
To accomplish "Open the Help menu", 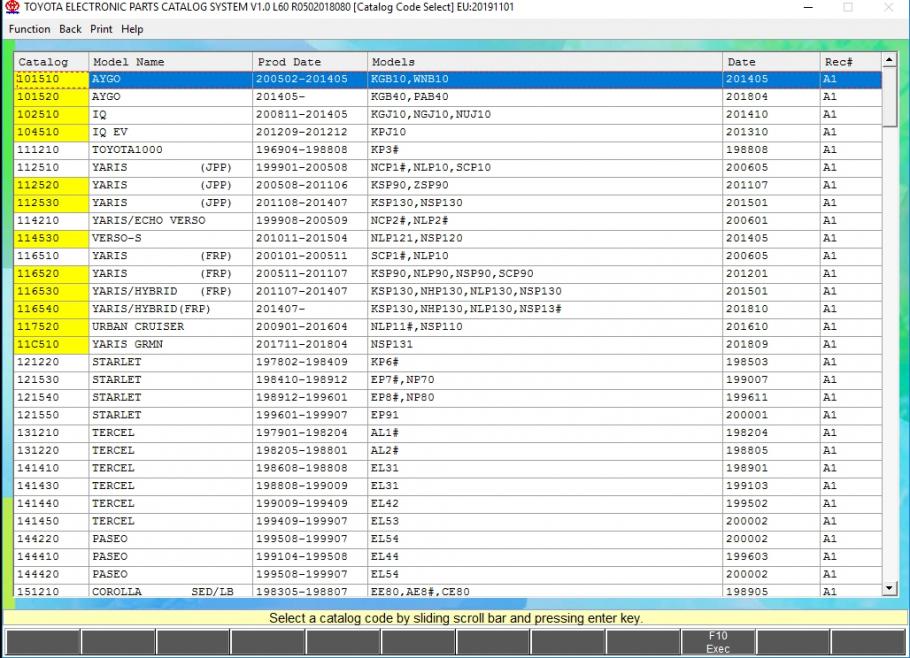I will pyautogui.click(x=132, y=29).
